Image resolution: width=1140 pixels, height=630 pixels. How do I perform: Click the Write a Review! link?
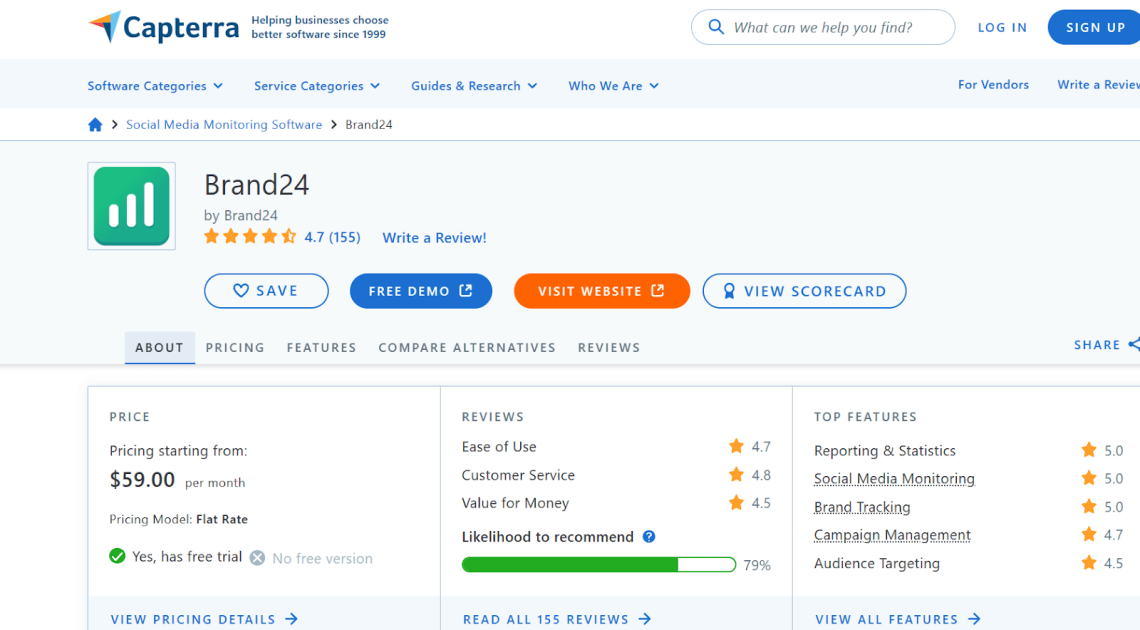tap(434, 237)
